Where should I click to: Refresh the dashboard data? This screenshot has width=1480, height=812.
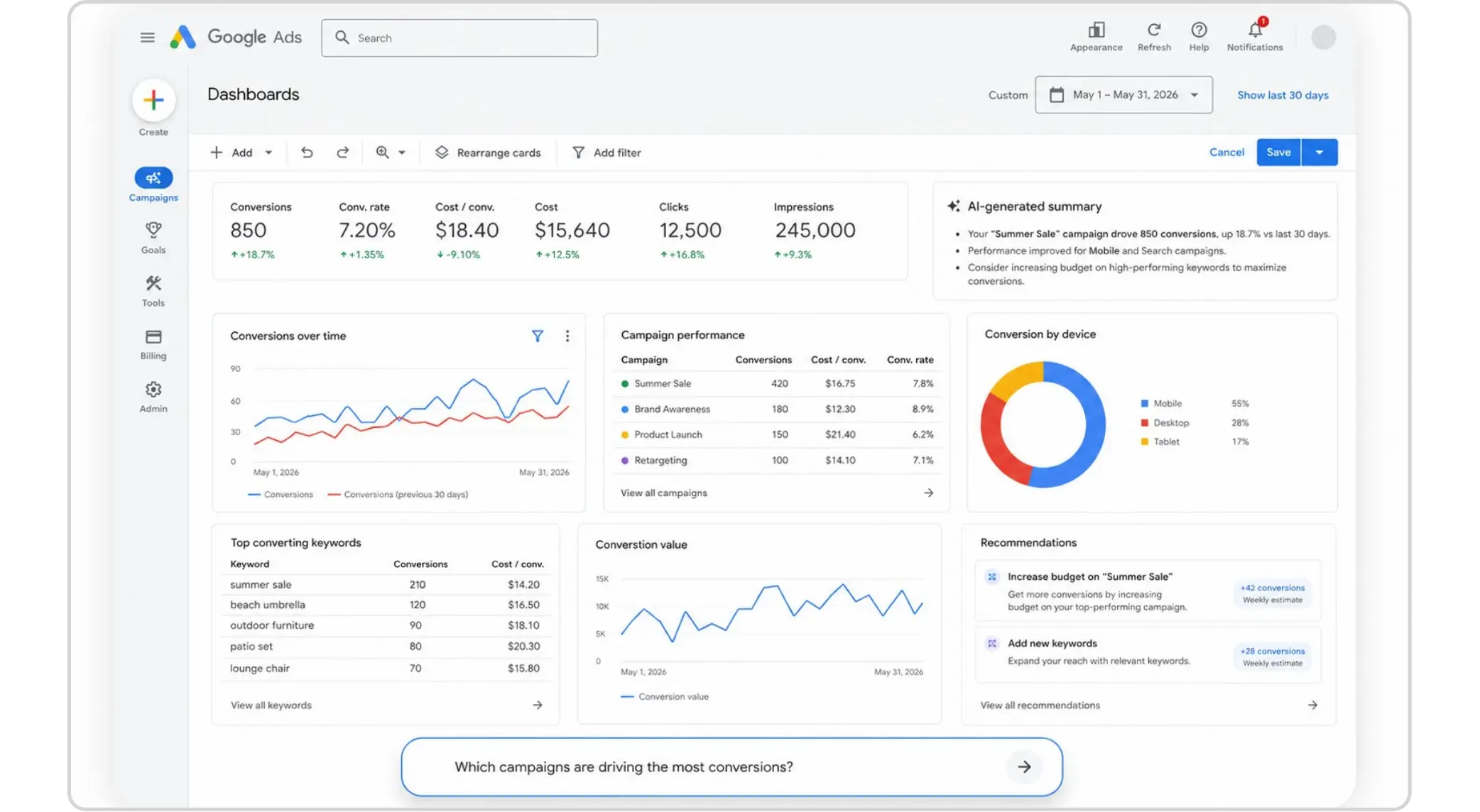[1154, 37]
